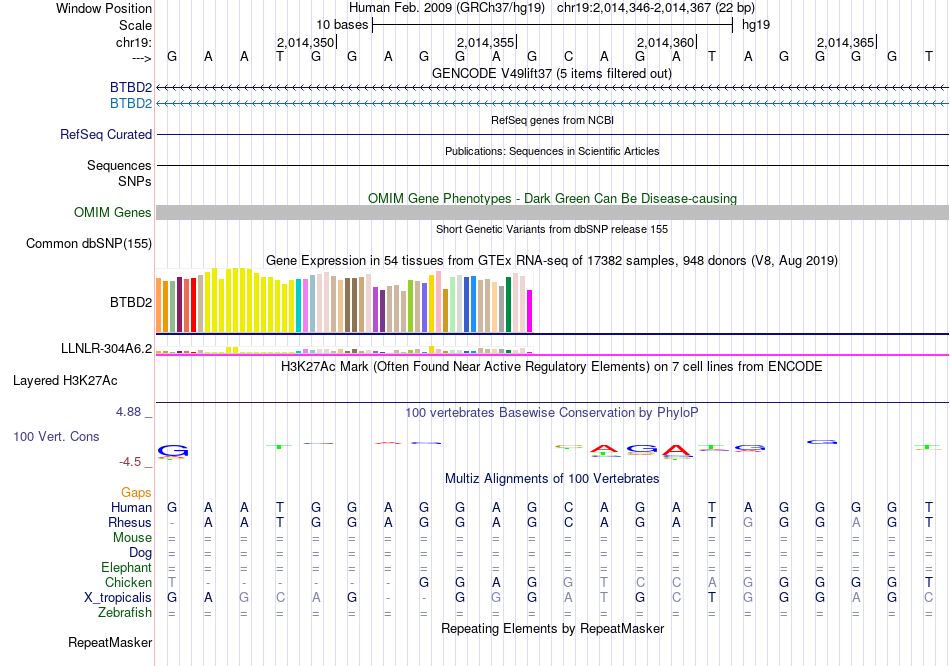Click the SNPs track label

point(135,181)
